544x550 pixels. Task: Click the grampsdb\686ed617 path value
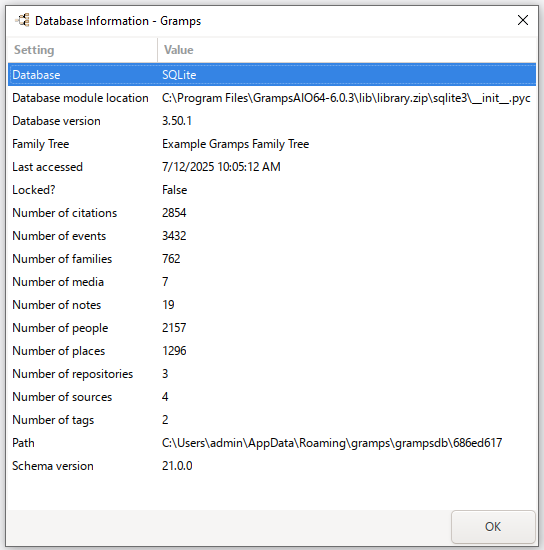click(x=332, y=443)
